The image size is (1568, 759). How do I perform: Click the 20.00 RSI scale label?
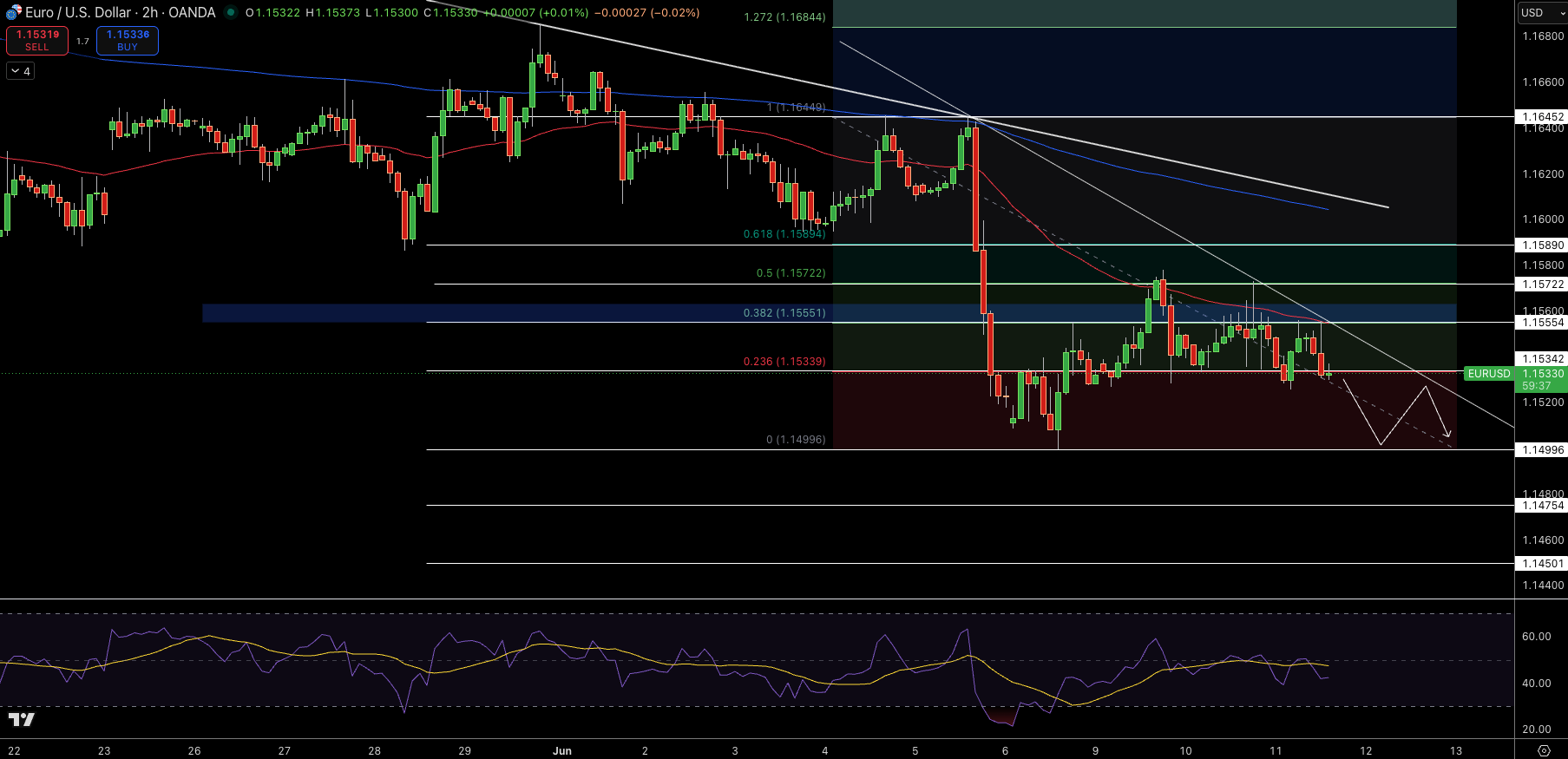[x=1536, y=730]
